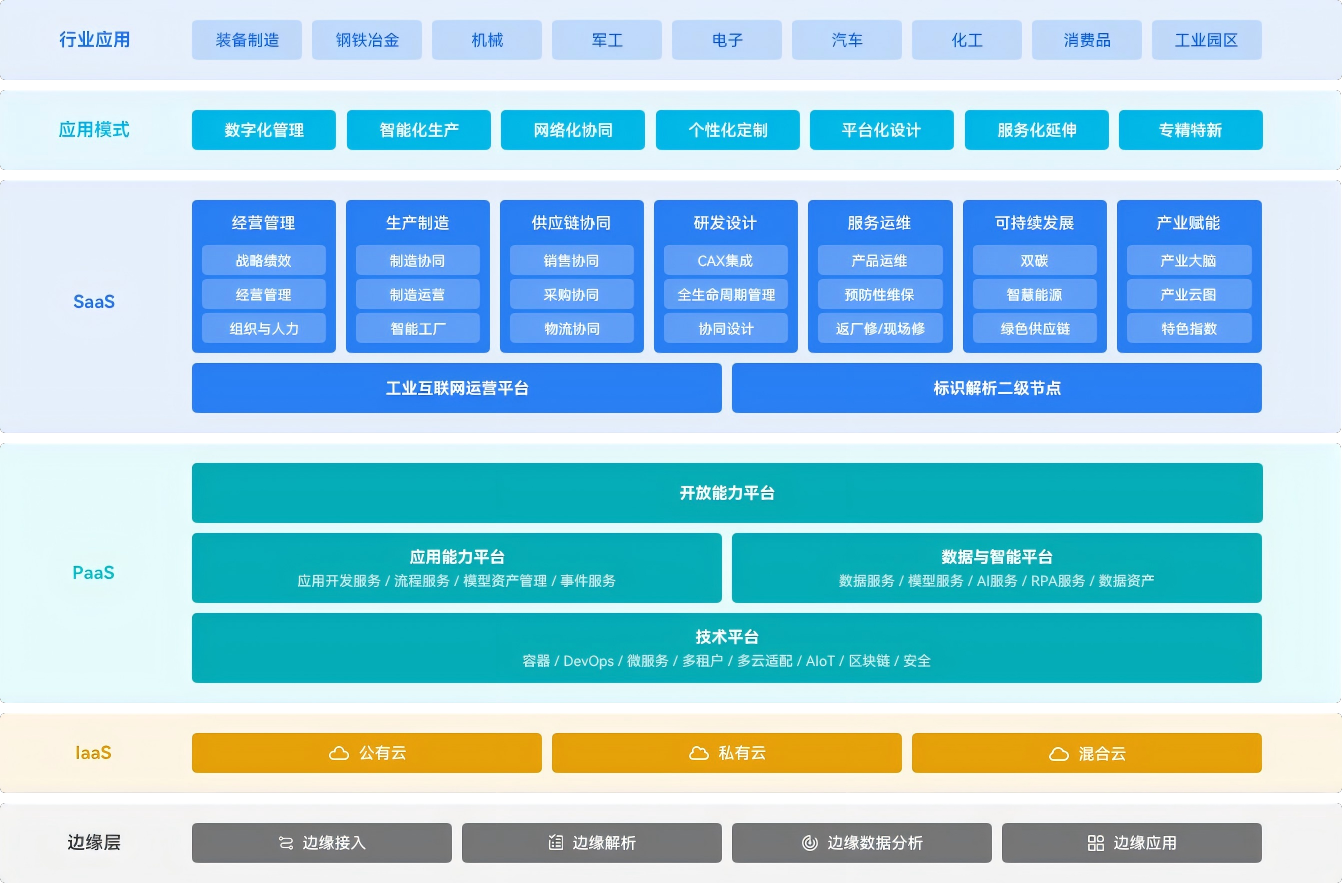Click the 研发设计 column header

(x=726, y=223)
